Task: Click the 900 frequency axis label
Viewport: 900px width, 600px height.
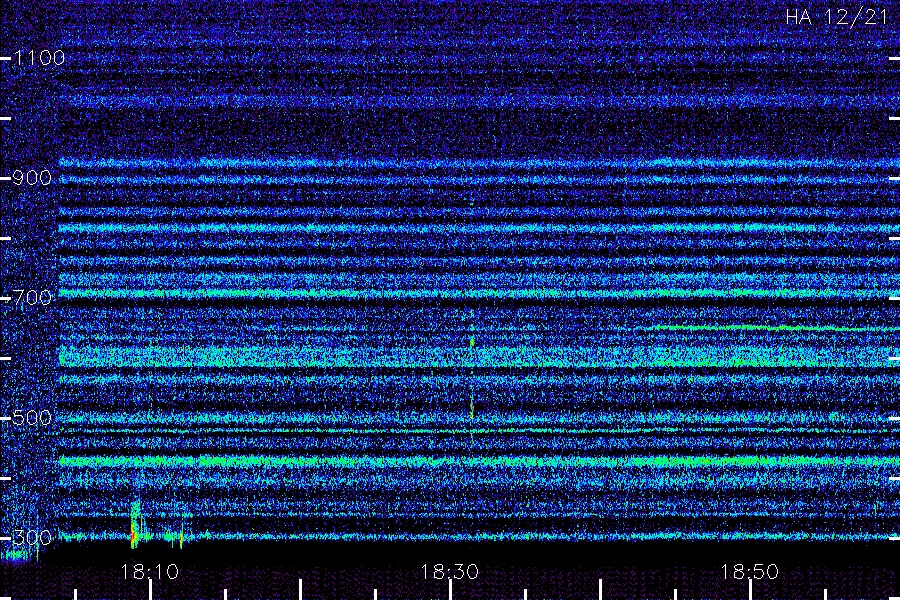Action: click(32, 178)
